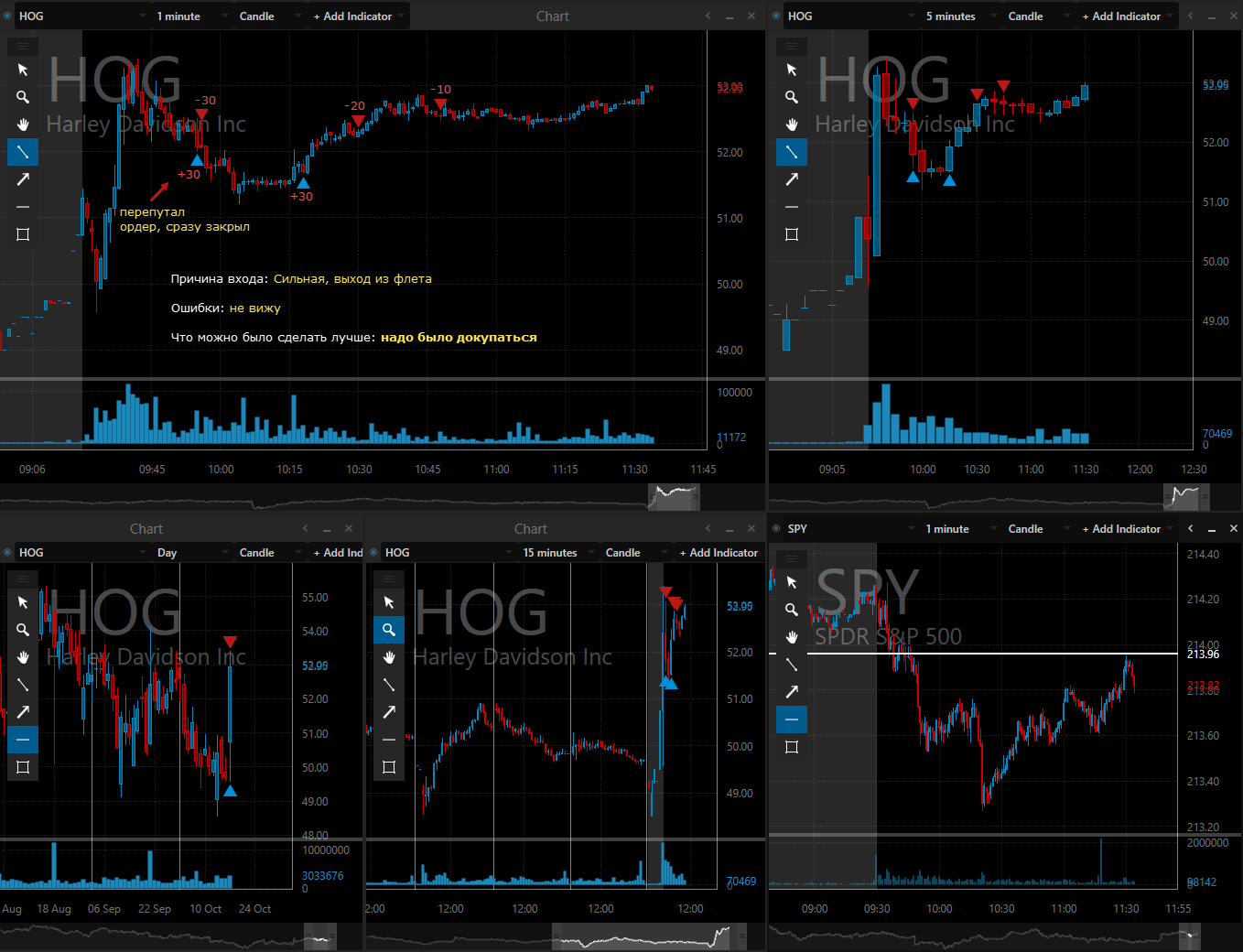Select rectangle tool in HOG Day chart

(23, 767)
